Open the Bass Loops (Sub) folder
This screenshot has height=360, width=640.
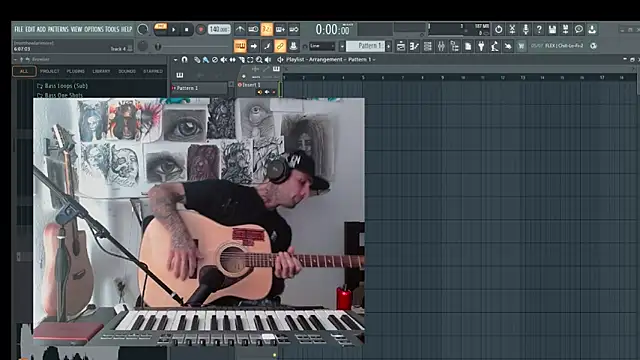(x=66, y=86)
